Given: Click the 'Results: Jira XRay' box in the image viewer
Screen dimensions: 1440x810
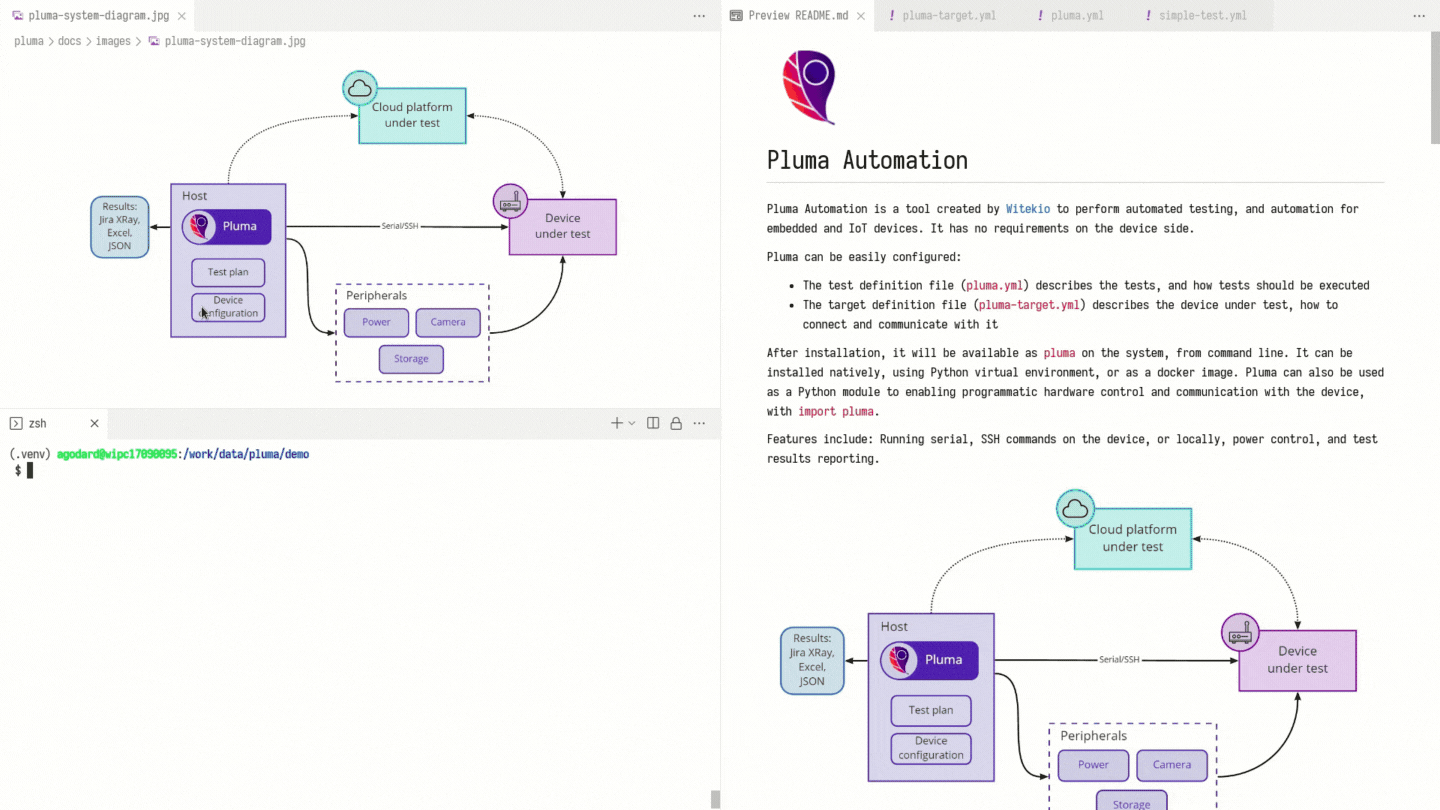Looking at the screenshot, I should pos(120,227).
